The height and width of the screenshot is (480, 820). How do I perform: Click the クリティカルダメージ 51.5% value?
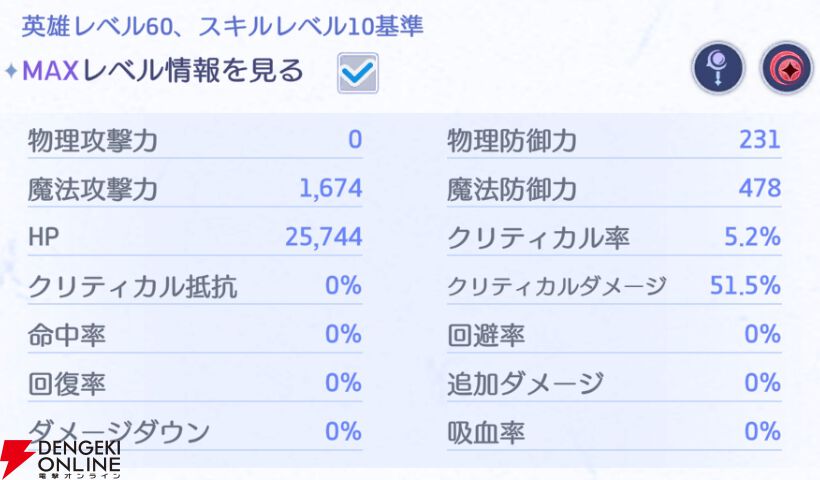point(745,285)
